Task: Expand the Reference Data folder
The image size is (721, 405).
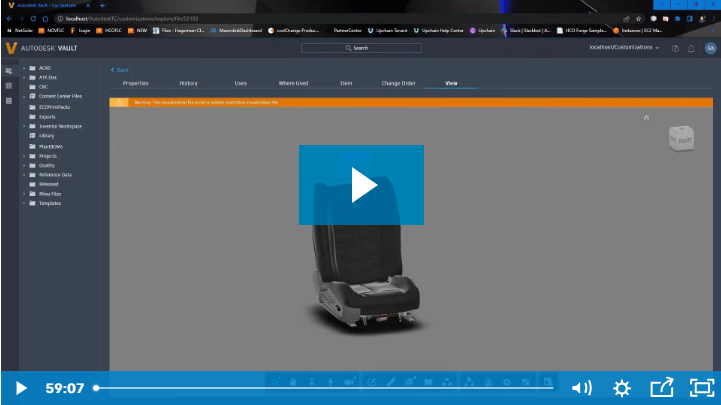Action: 24,175
